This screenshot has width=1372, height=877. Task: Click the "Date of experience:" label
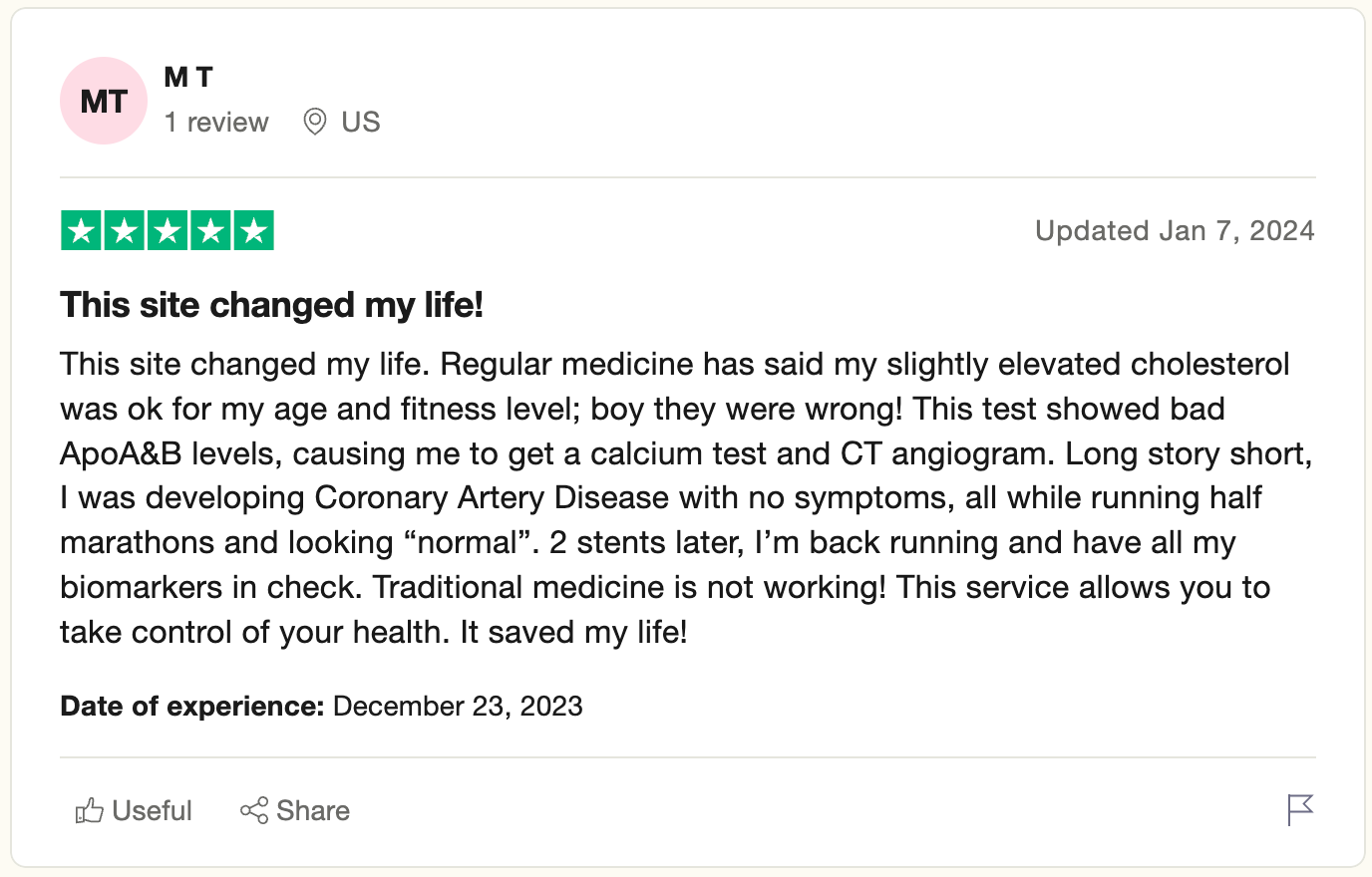(191, 706)
